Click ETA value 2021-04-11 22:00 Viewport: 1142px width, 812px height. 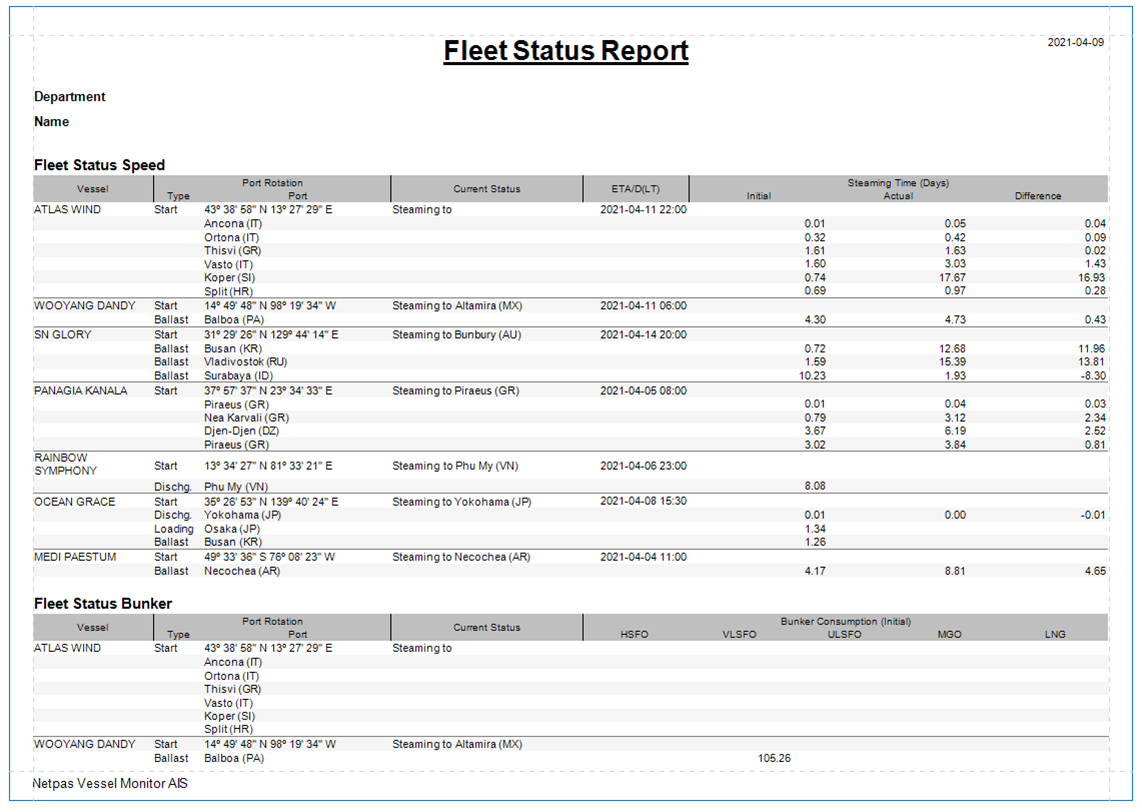643,210
